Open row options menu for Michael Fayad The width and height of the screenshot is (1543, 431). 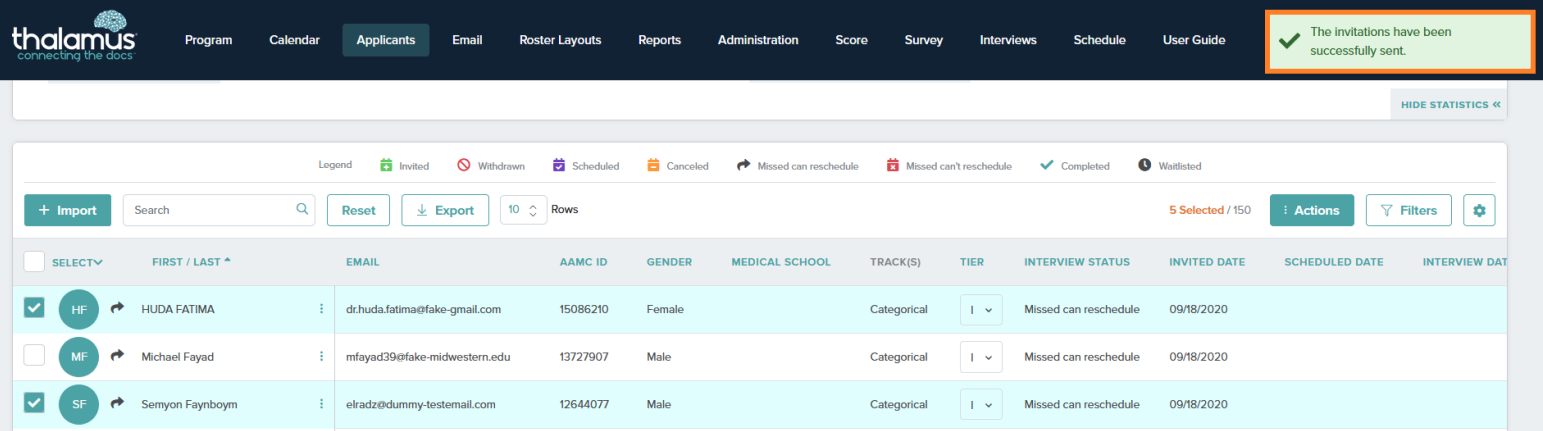(x=321, y=357)
